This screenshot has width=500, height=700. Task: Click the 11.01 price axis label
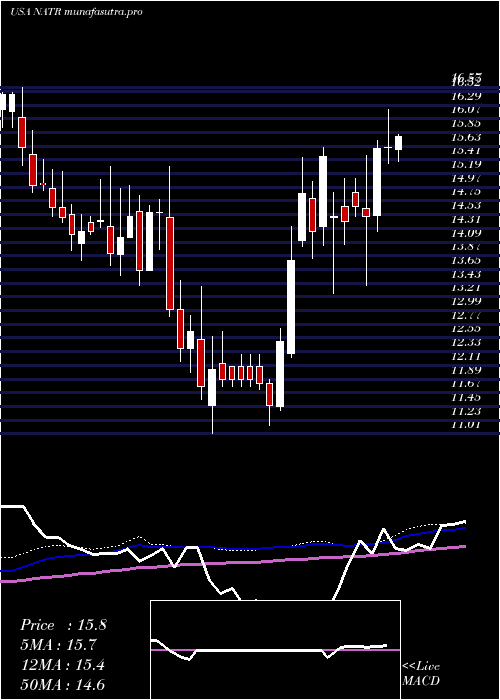pyautogui.click(x=466, y=425)
